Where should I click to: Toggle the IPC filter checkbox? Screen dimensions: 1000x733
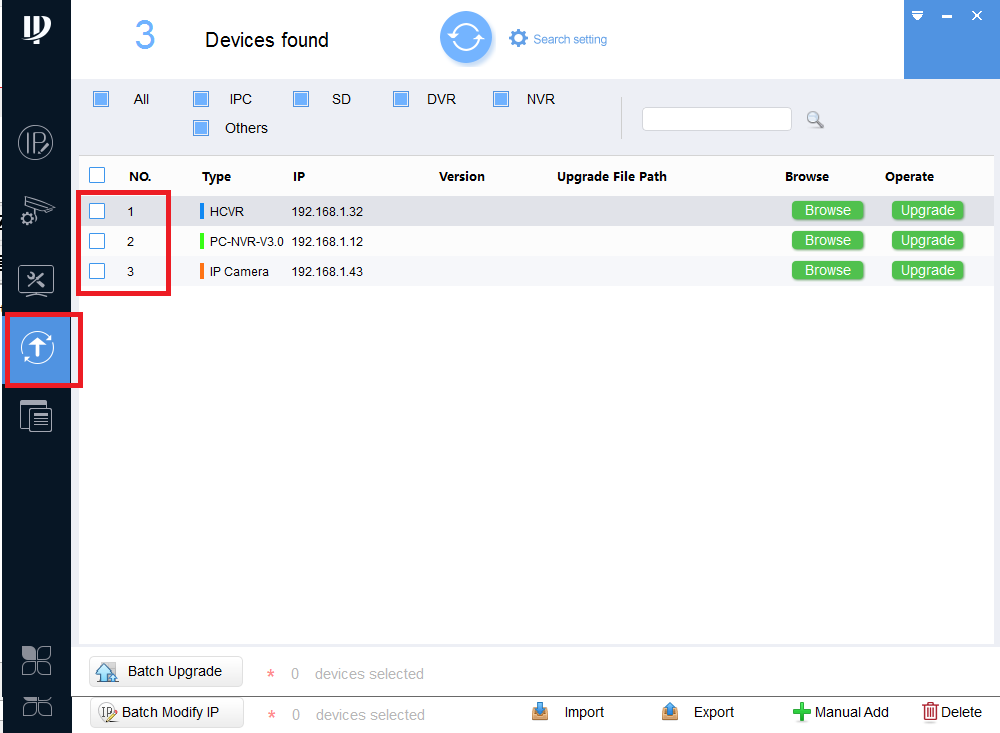pos(201,99)
